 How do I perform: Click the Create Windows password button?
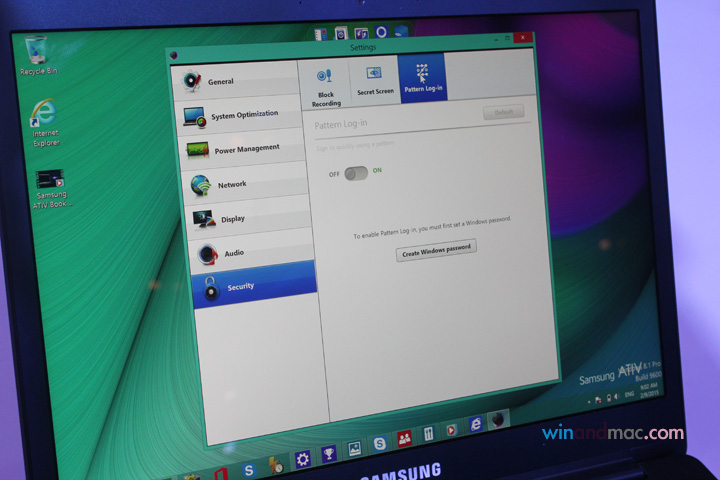(436, 250)
